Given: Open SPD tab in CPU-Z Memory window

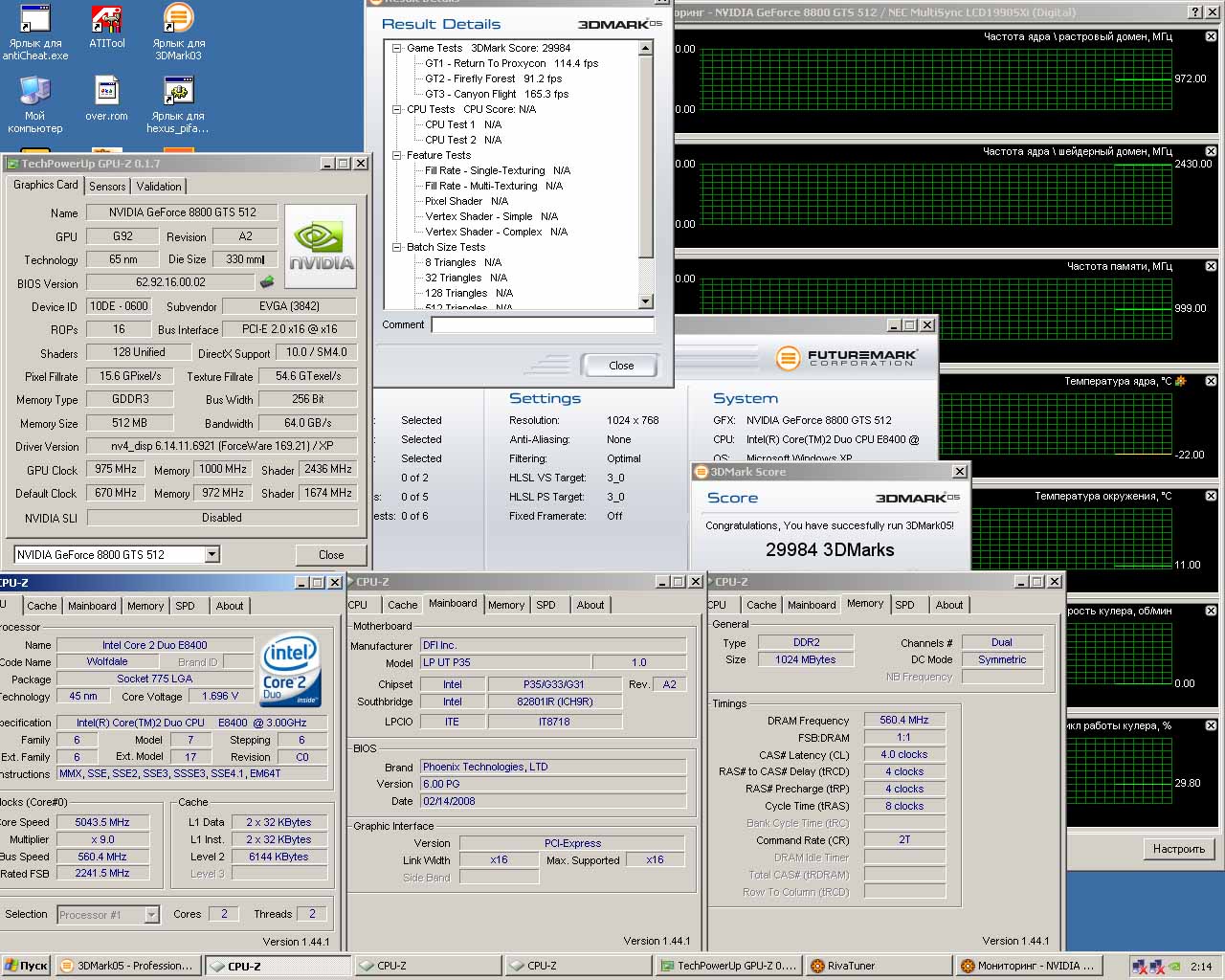Looking at the screenshot, I should point(904,605).
